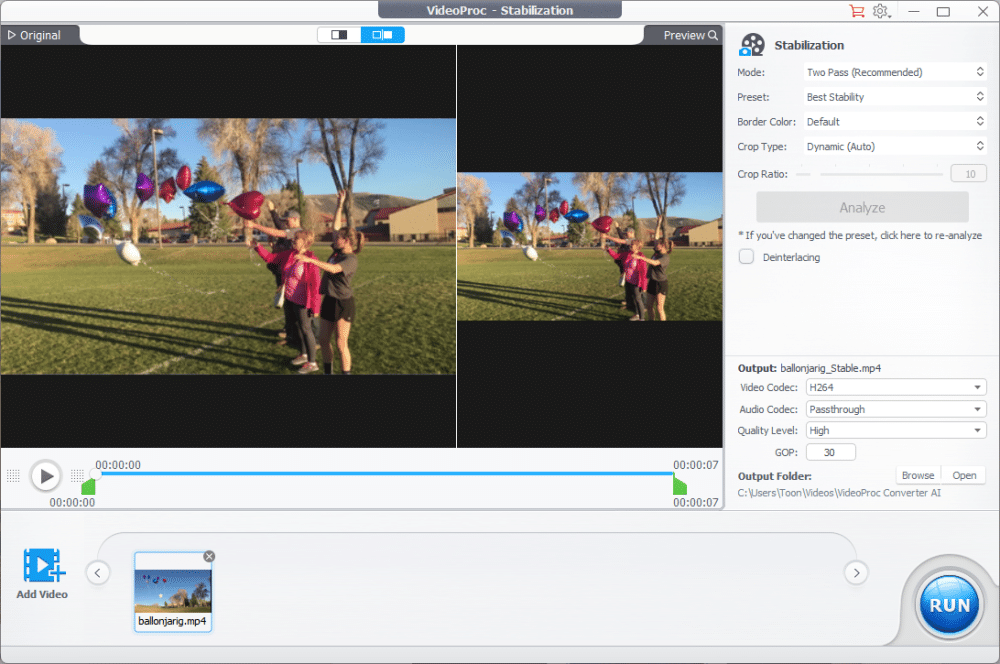Image resolution: width=1000 pixels, height=664 pixels.
Task: Open the settings gear menu
Action: coord(881,11)
